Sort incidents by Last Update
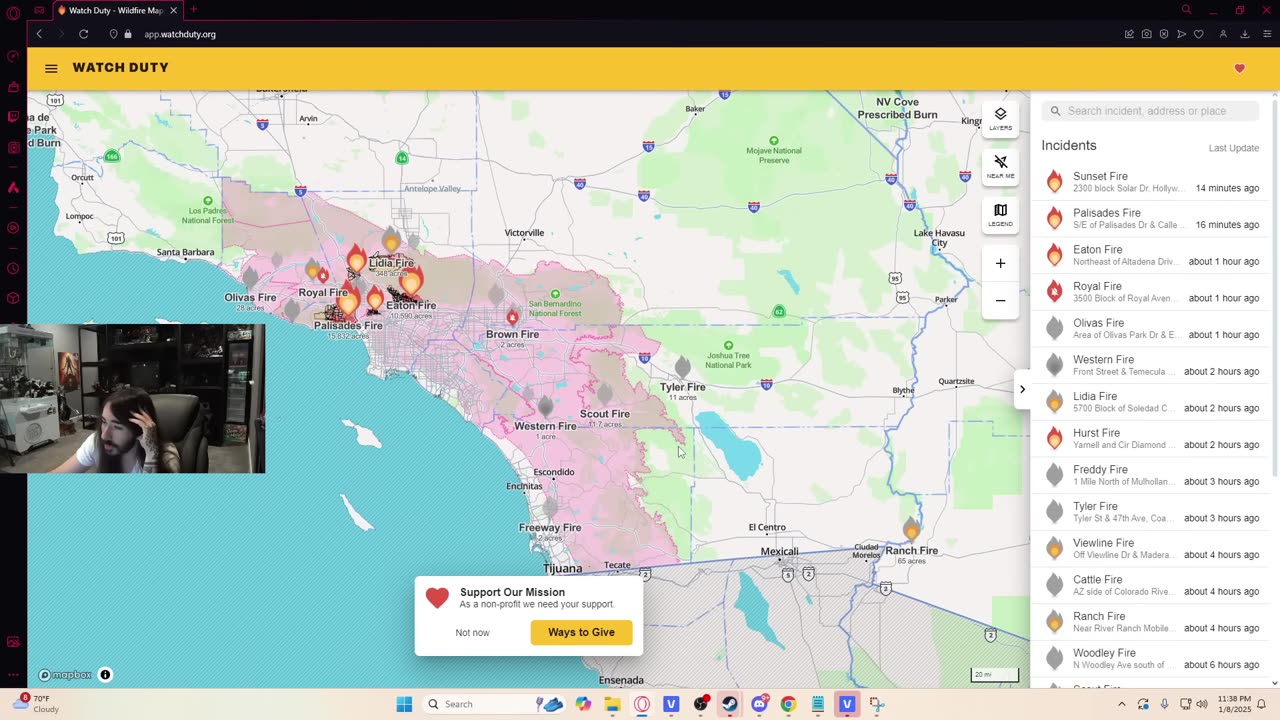Viewport: 1280px width, 720px height. pyautogui.click(x=1233, y=148)
